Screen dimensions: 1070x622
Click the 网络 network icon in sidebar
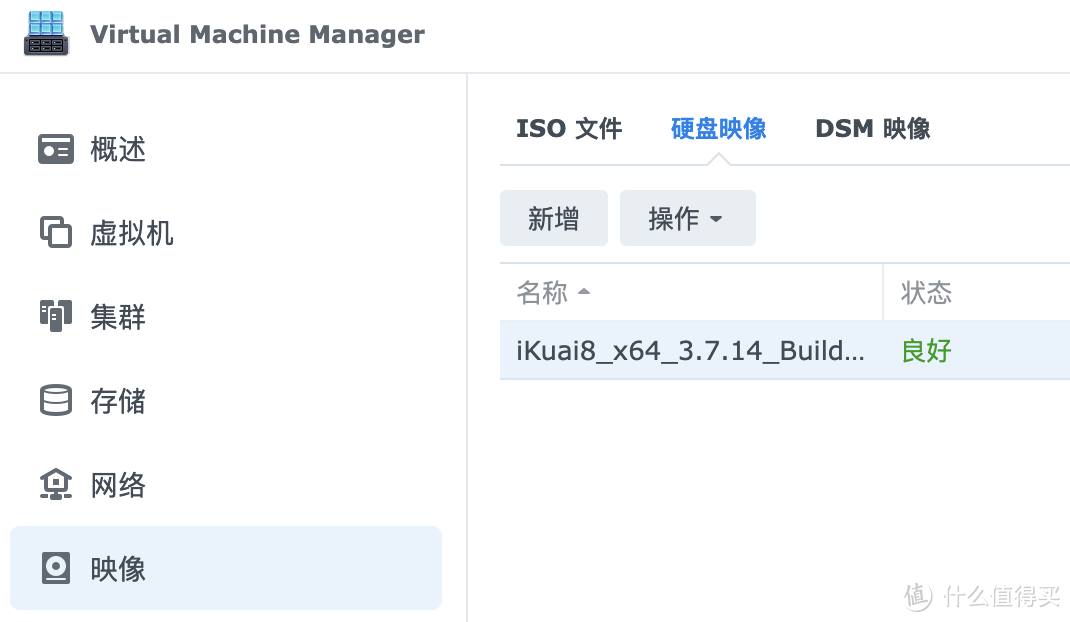point(56,485)
